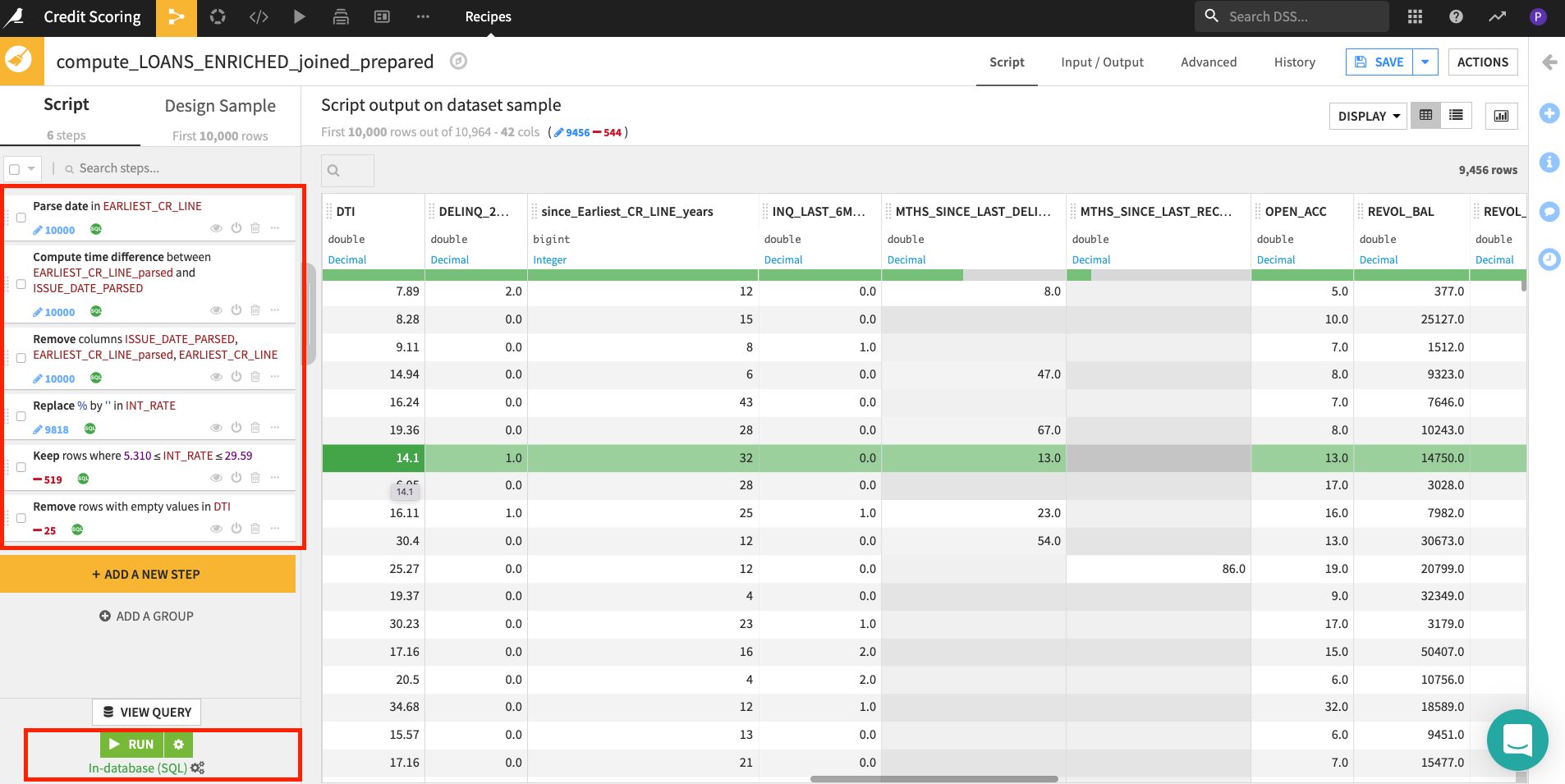The width and height of the screenshot is (1565, 784).
Task: Switch to column list view icon
Action: (1456, 116)
